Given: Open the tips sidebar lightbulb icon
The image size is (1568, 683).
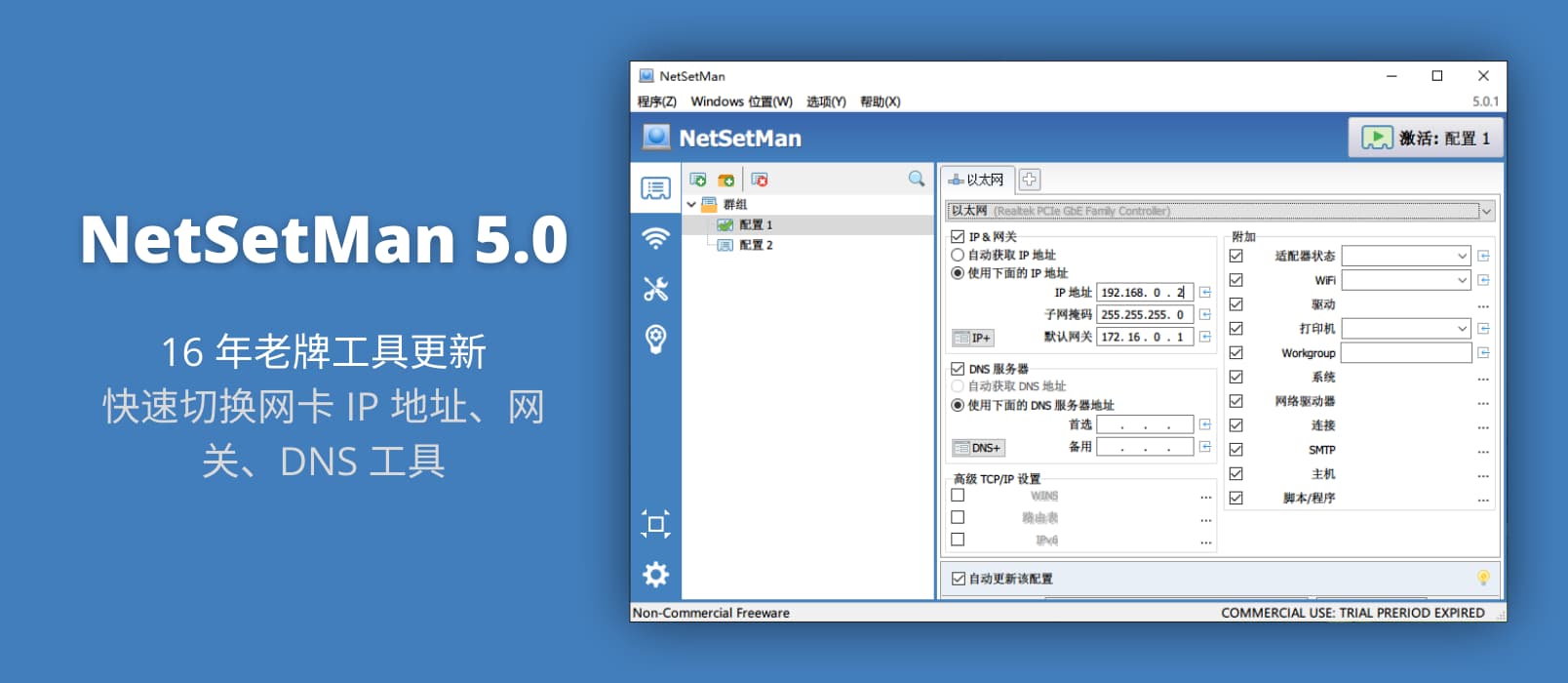Looking at the screenshot, I should click(655, 339).
